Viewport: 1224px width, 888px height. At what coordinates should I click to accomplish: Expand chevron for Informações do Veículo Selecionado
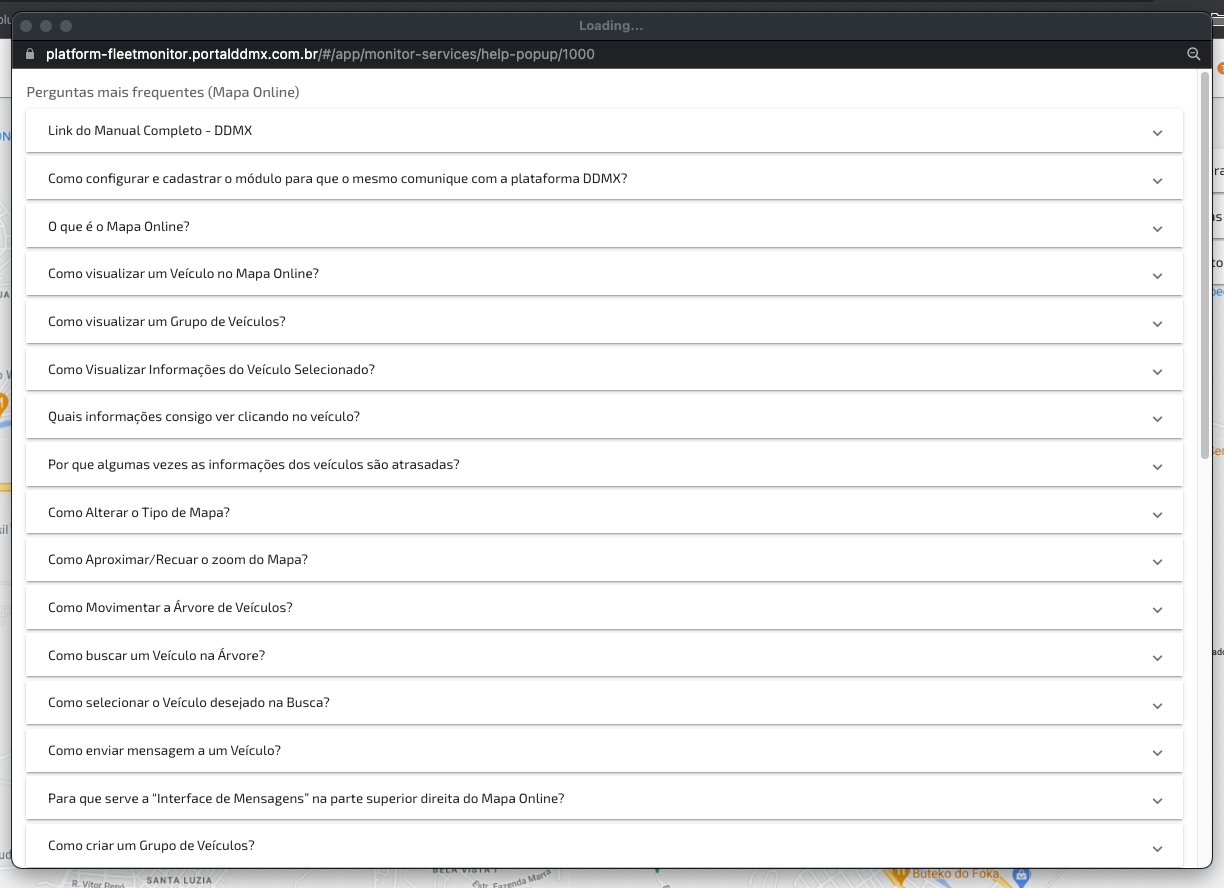(1157, 372)
